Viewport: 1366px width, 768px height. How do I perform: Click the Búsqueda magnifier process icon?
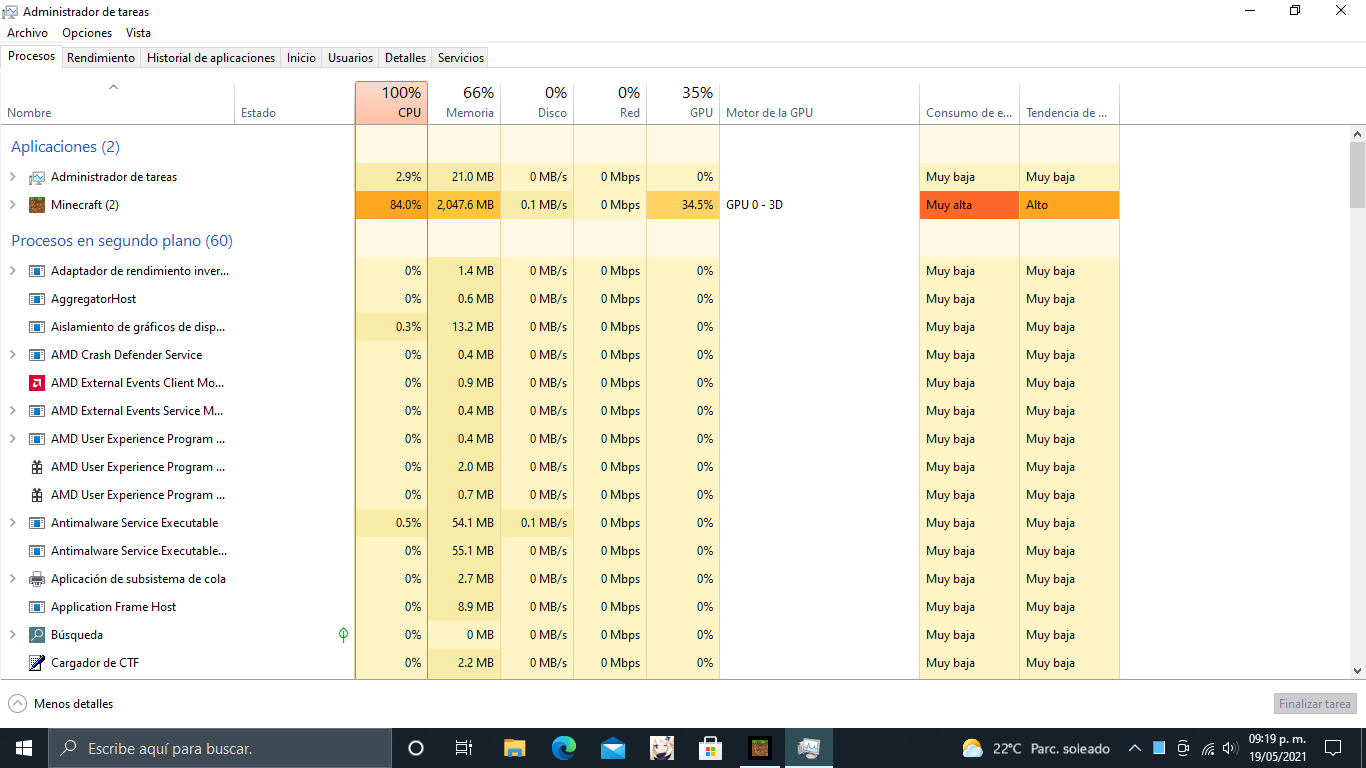(37, 635)
